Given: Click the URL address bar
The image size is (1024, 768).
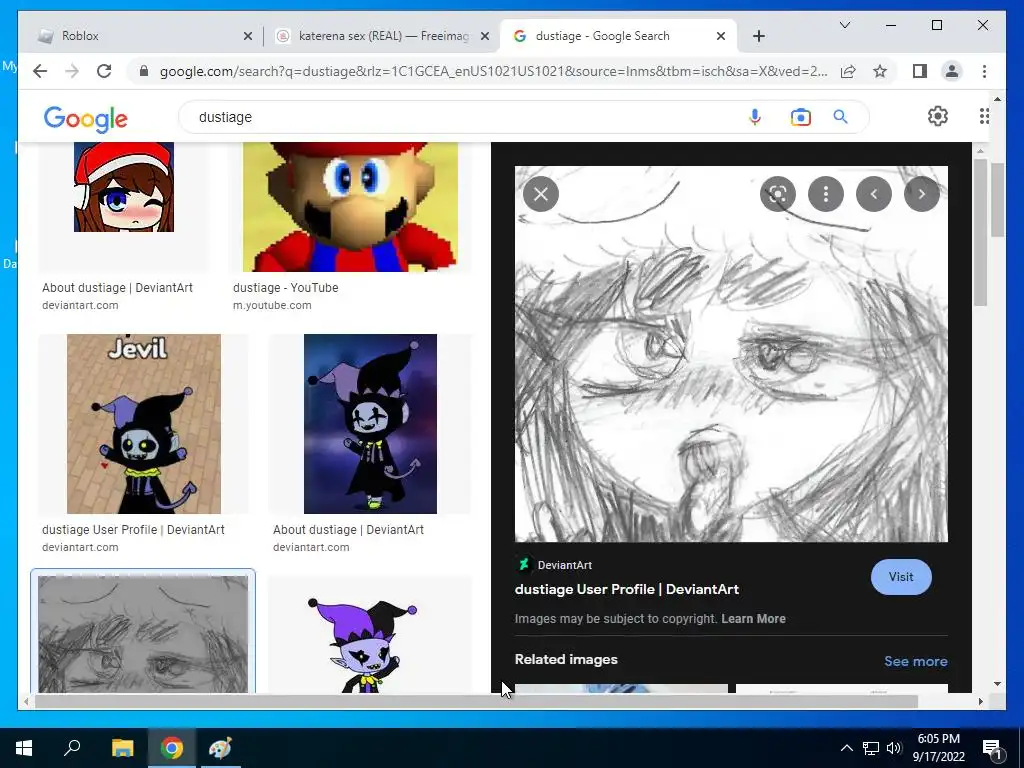Looking at the screenshot, I should point(493,71).
